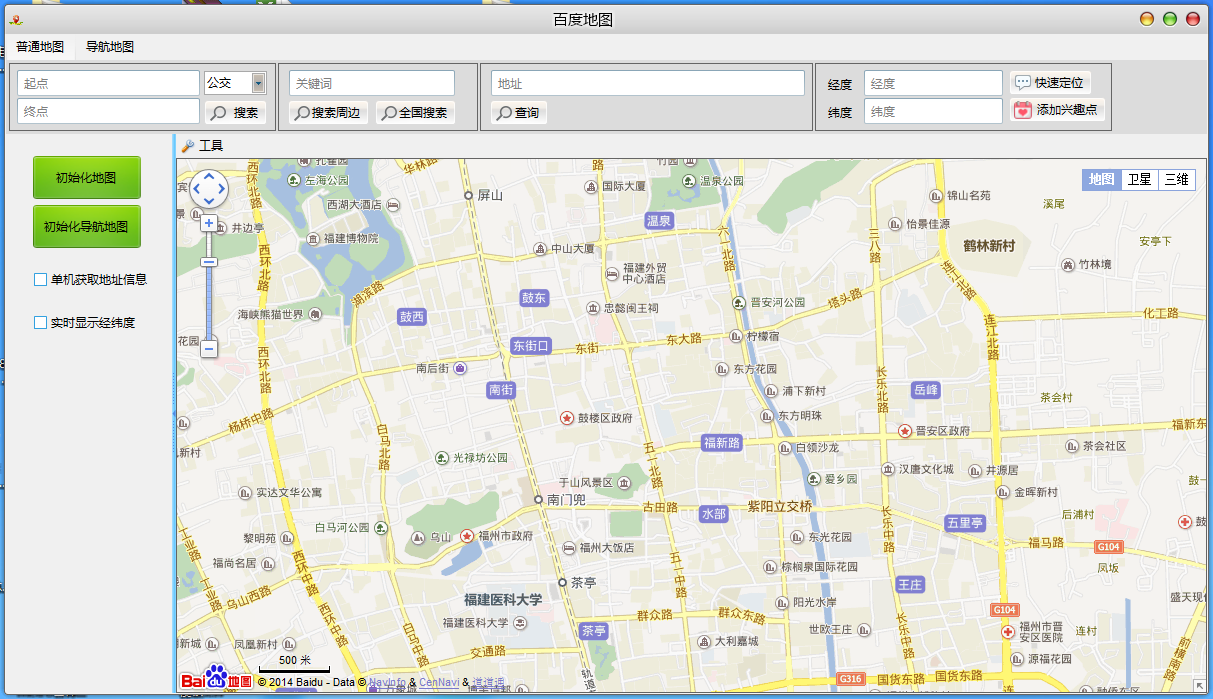Click the park icon beside 白马河公园
1213x699 pixels.
(x=380, y=527)
